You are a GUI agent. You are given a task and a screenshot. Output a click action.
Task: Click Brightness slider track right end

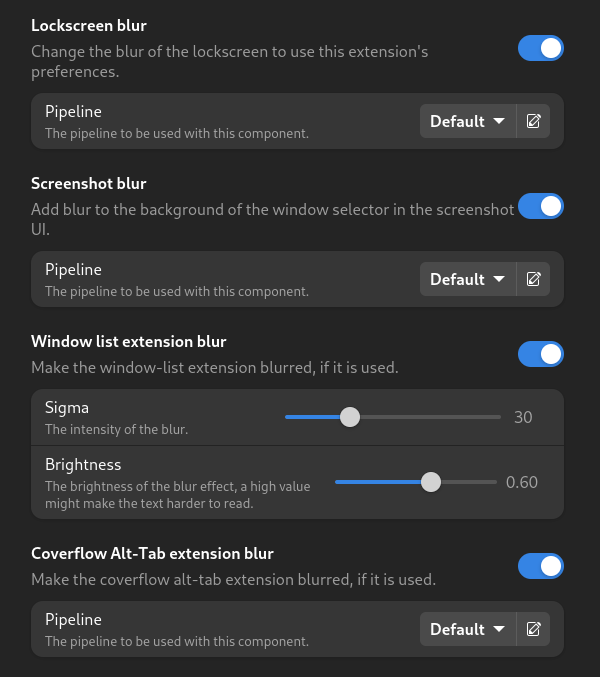click(494, 482)
